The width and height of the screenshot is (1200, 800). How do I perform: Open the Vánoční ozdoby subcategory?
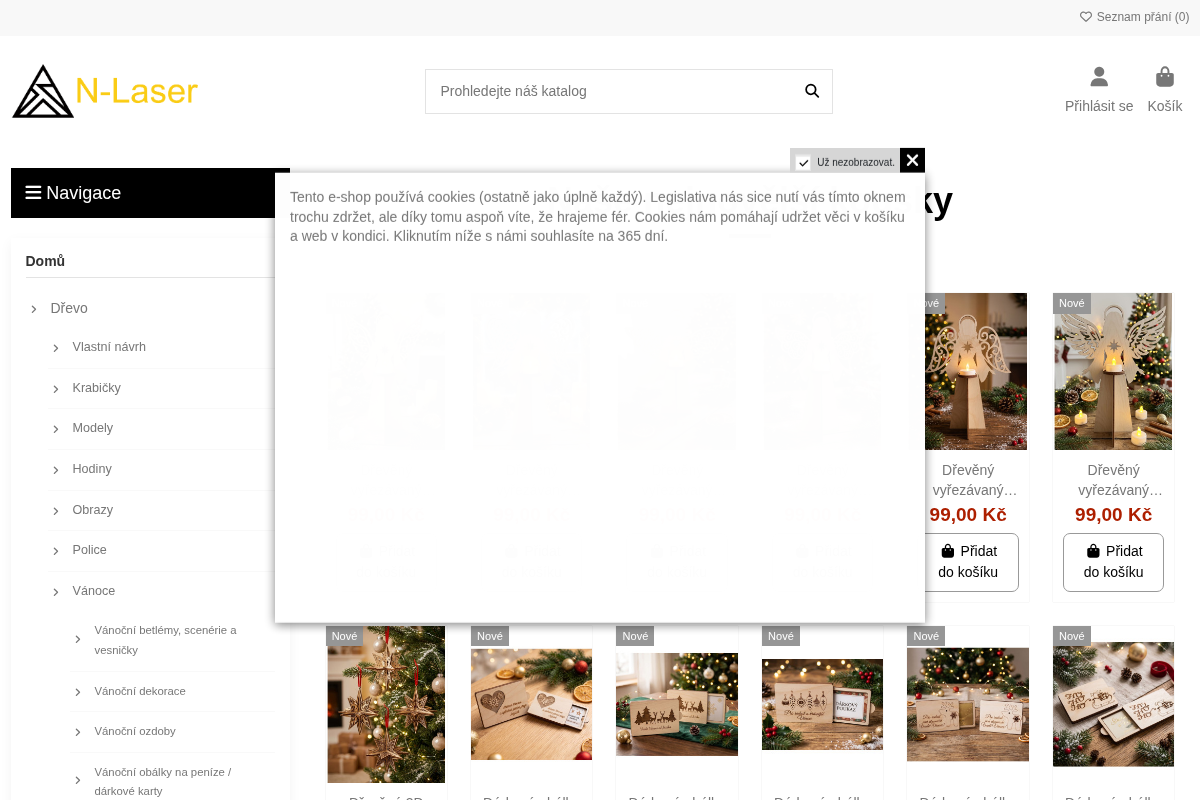point(135,731)
